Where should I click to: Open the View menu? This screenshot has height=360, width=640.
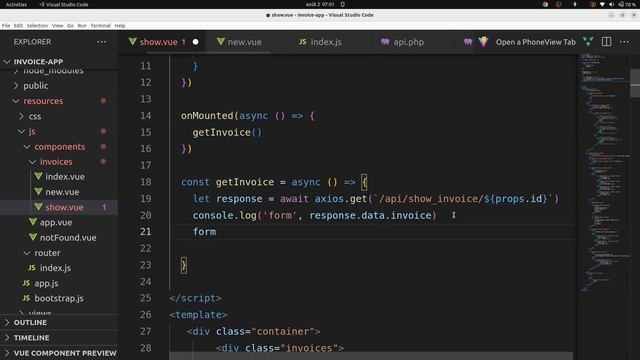tap(58, 26)
